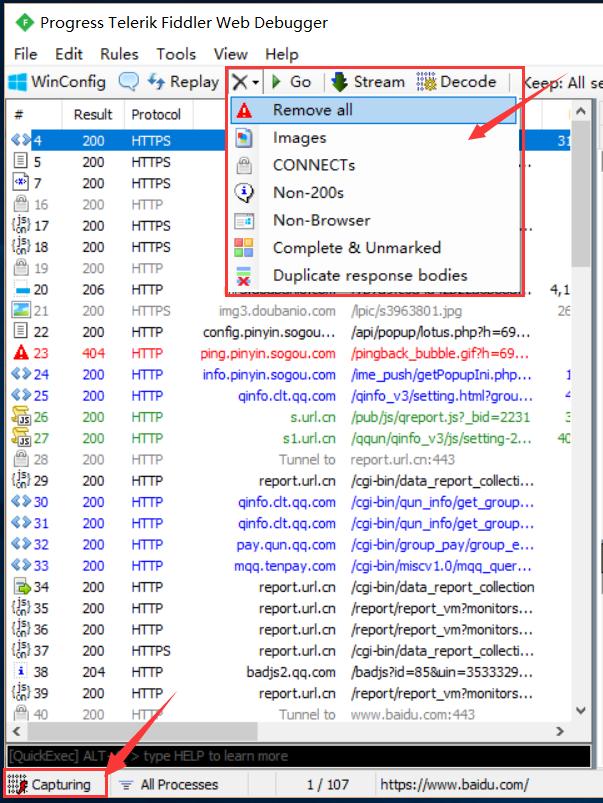Click the Decode grid icon
The height and width of the screenshot is (803, 603).
click(x=426, y=82)
